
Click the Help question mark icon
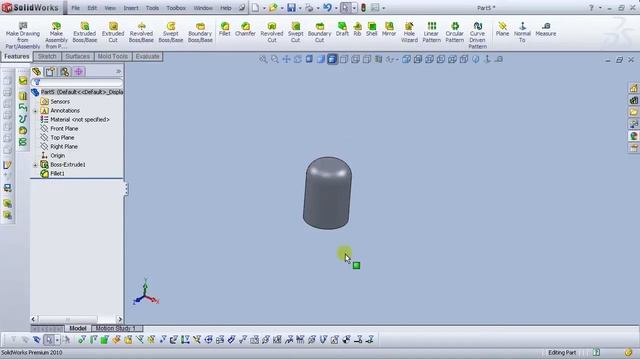pyautogui.click(x=591, y=8)
